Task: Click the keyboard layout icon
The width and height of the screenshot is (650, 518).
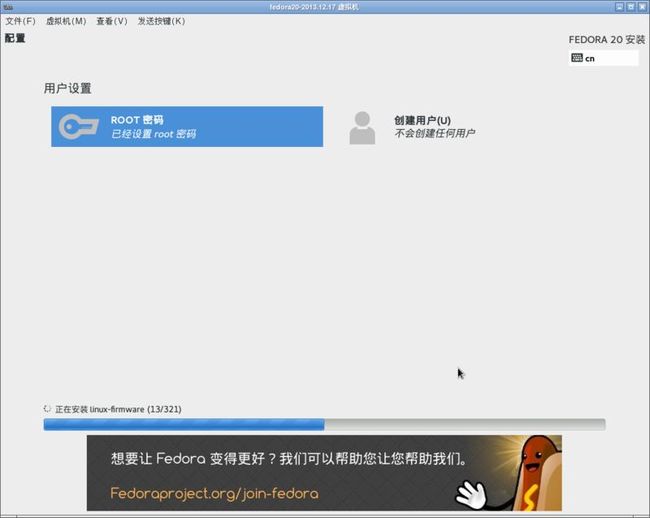Action: click(x=577, y=58)
